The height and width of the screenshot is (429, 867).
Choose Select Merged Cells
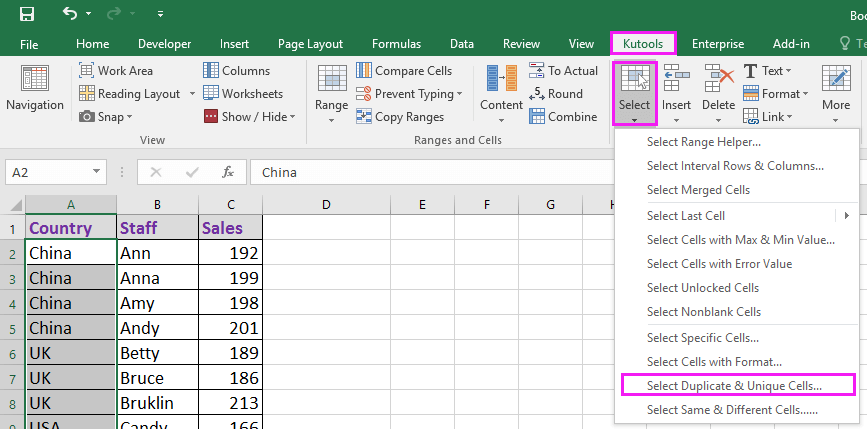click(x=737, y=190)
